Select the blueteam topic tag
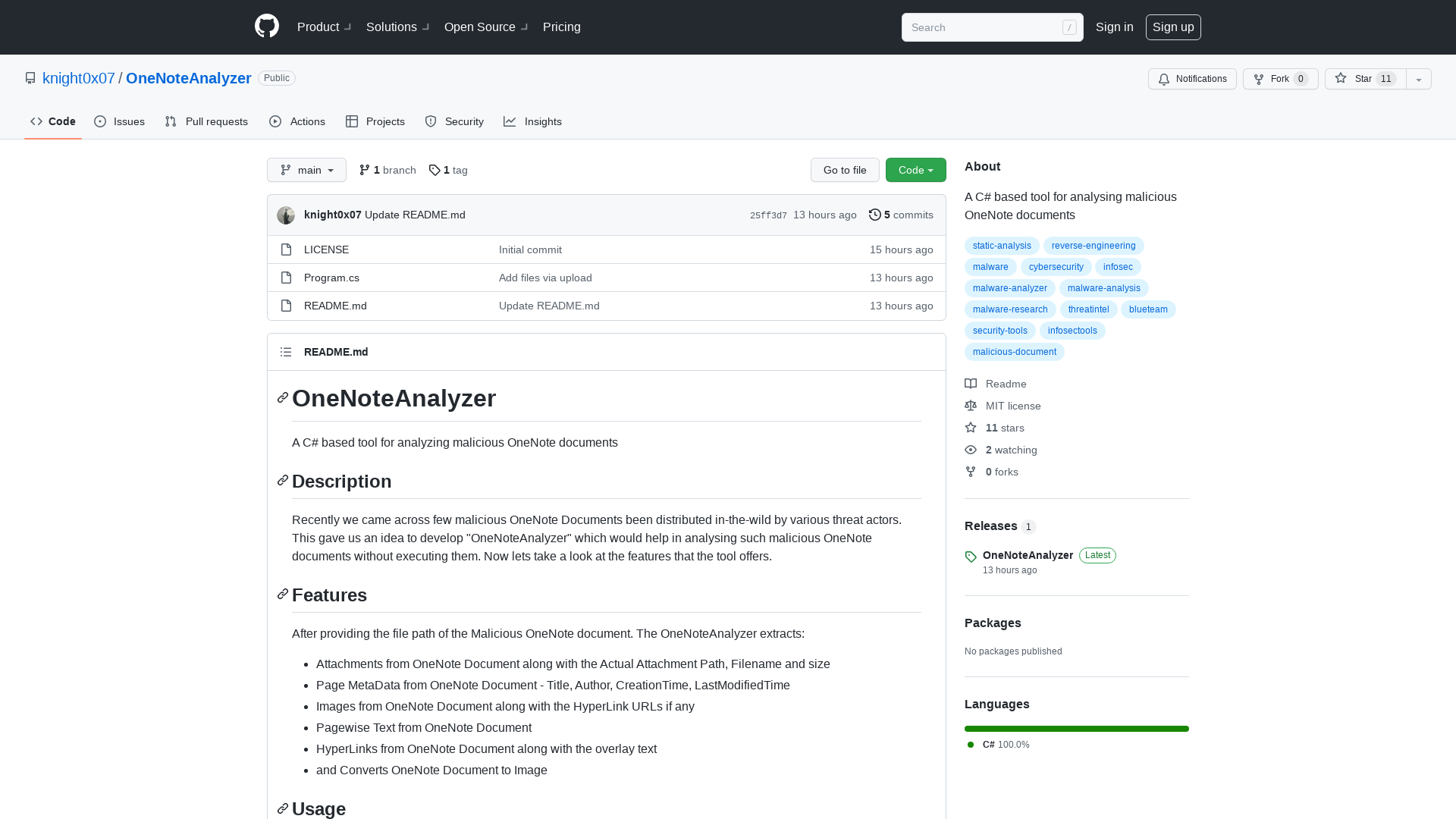The height and width of the screenshot is (819, 1456). coord(1148,309)
